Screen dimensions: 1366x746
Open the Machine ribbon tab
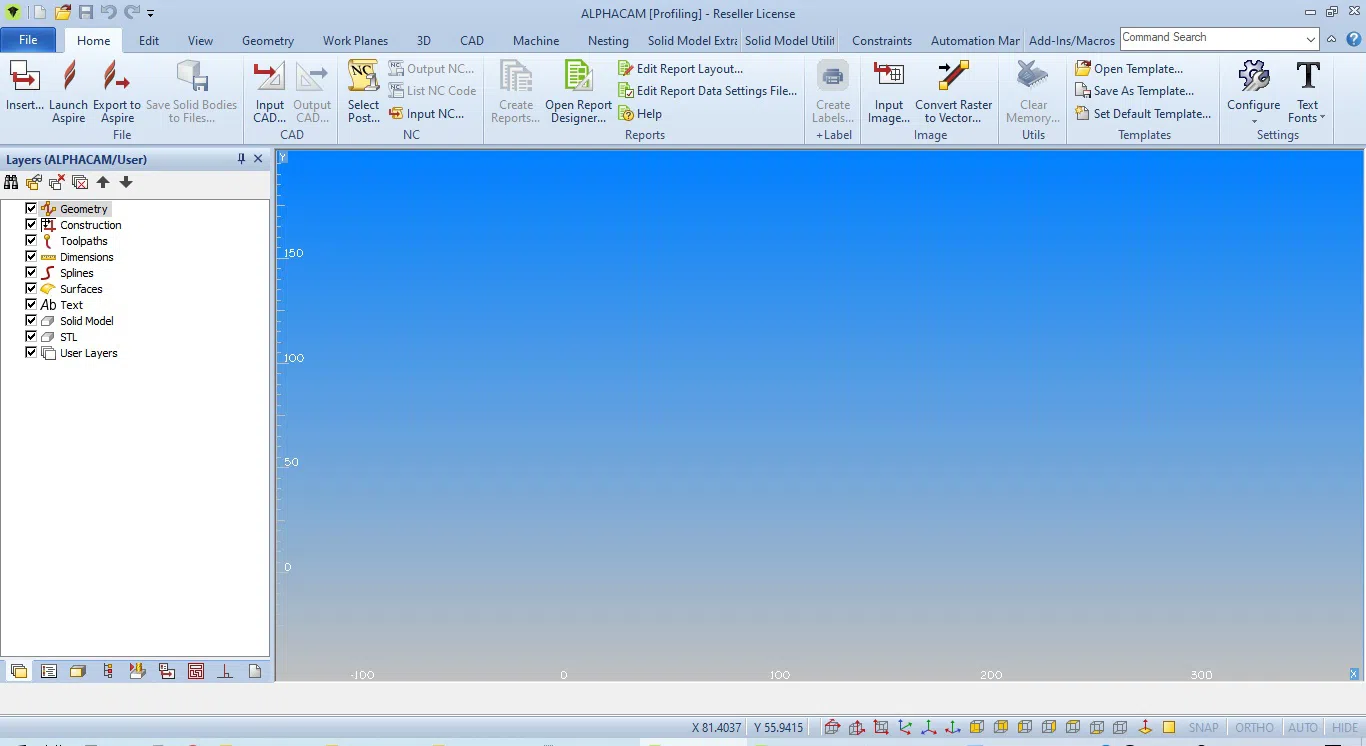(x=536, y=41)
